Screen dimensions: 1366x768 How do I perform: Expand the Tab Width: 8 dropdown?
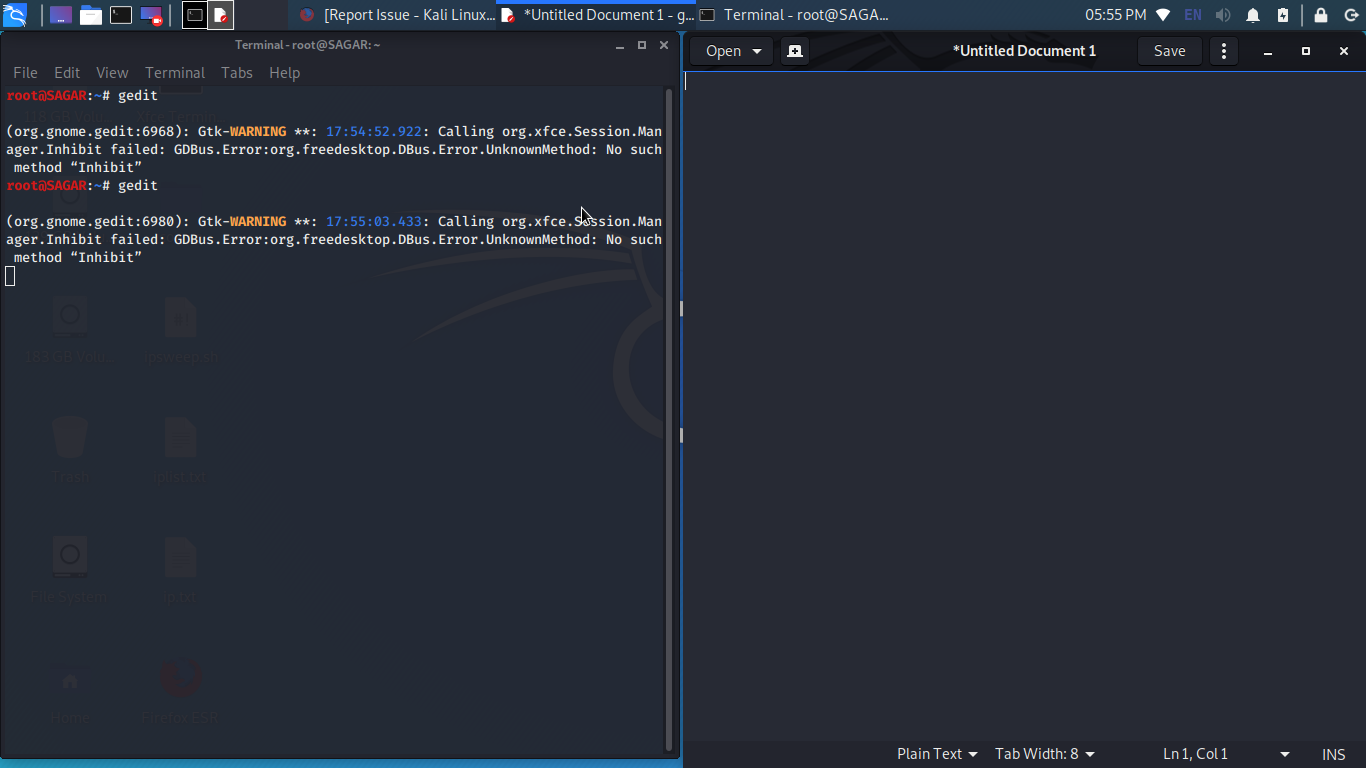click(x=1045, y=754)
